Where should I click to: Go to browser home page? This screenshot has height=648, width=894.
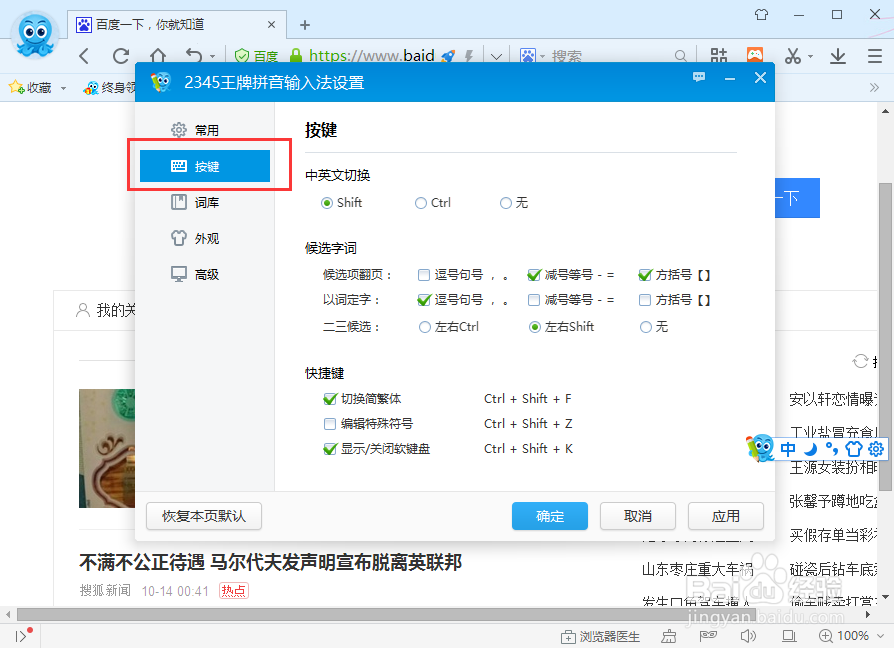click(x=158, y=56)
